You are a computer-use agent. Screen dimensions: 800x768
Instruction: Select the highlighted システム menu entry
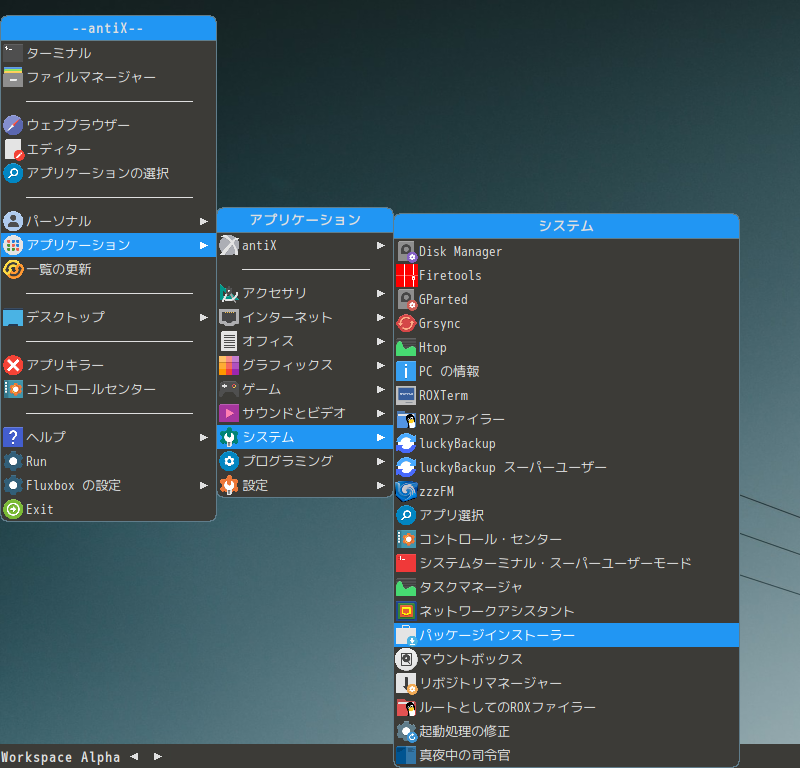pyautogui.click(x=305, y=437)
